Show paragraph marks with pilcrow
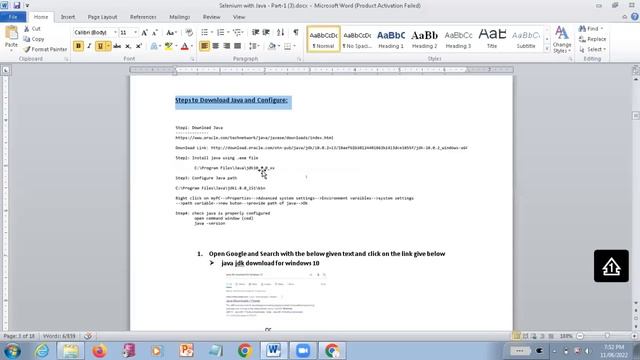Image resolution: width=640 pixels, height=360 pixels. click(296, 32)
